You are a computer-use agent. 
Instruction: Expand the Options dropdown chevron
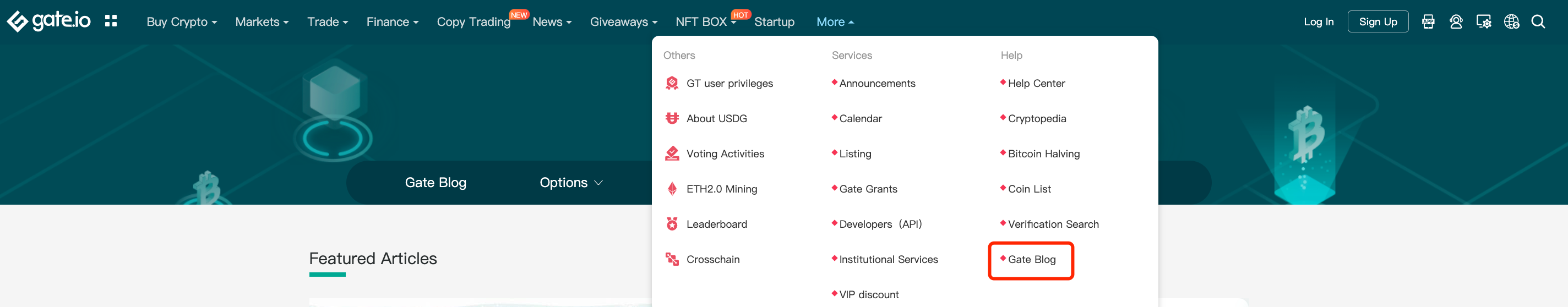[x=598, y=182]
